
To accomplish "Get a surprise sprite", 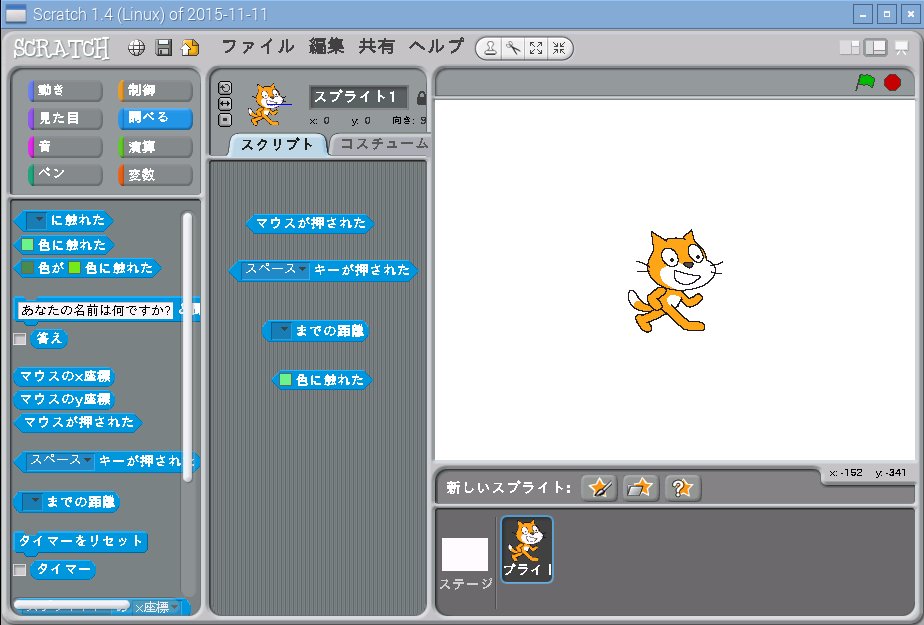I will click(682, 488).
